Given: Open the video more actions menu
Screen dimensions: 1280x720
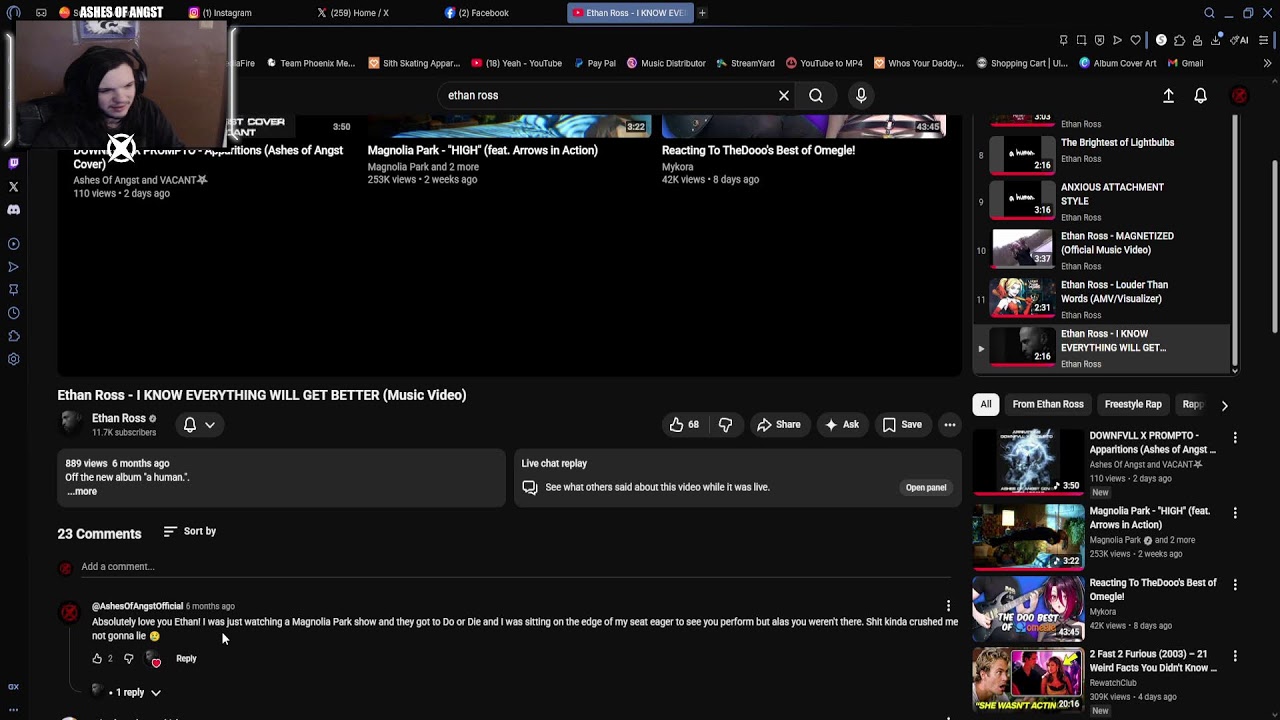Looking at the screenshot, I should pos(950,425).
